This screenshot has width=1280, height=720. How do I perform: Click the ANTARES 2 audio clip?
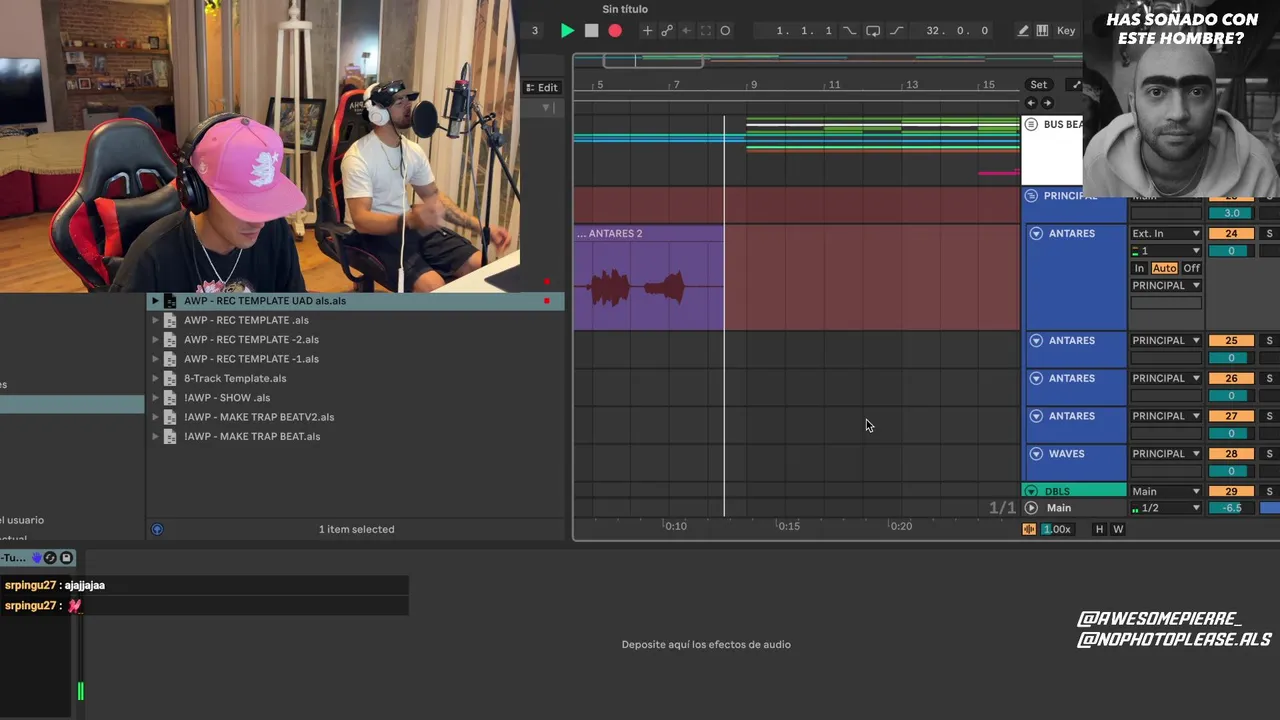point(648,277)
